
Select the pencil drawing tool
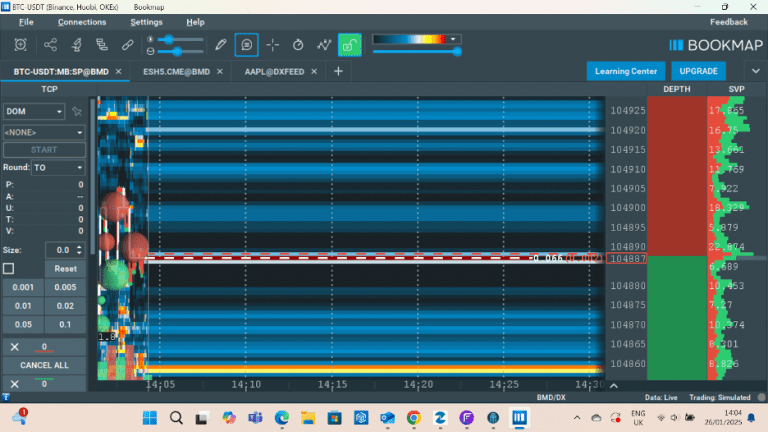tap(220, 45)
